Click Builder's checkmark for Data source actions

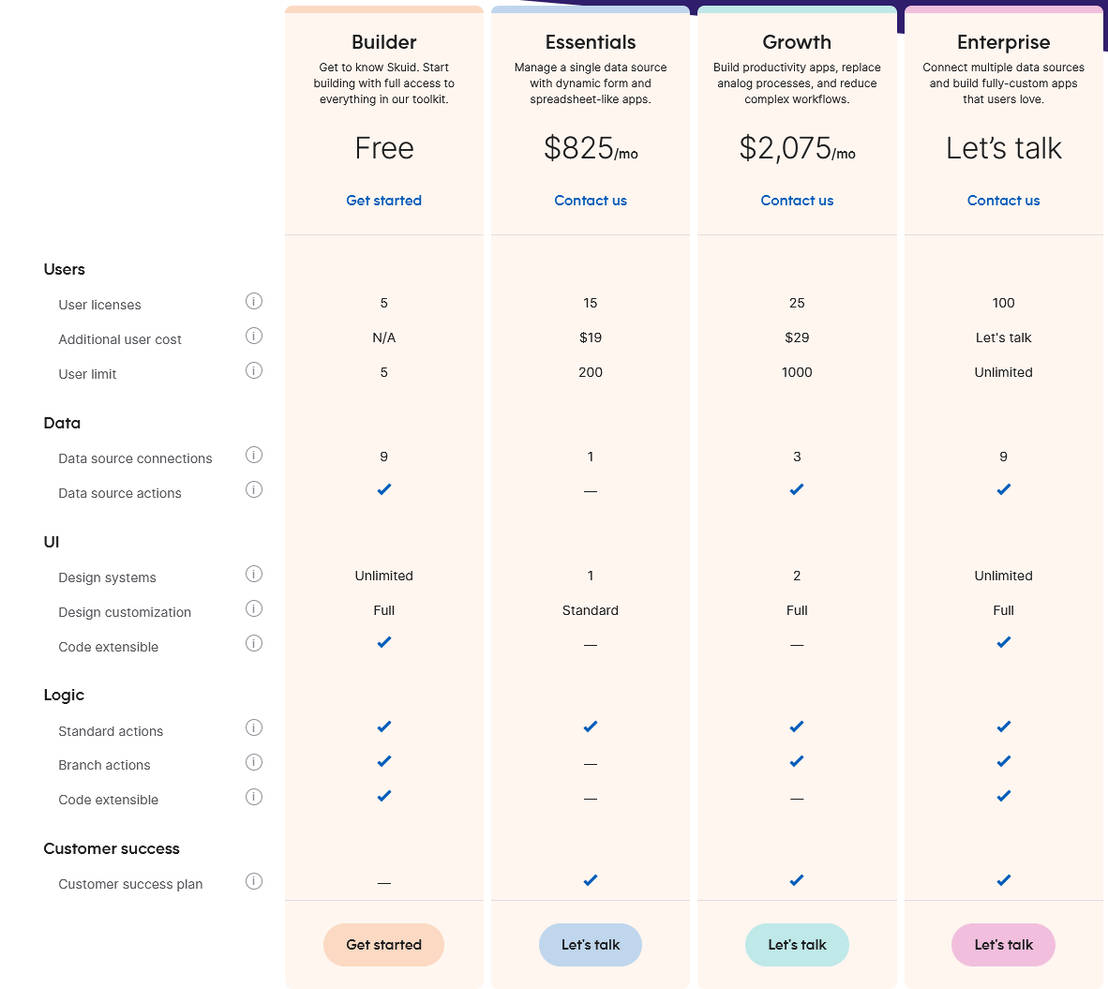coord(384,489)
